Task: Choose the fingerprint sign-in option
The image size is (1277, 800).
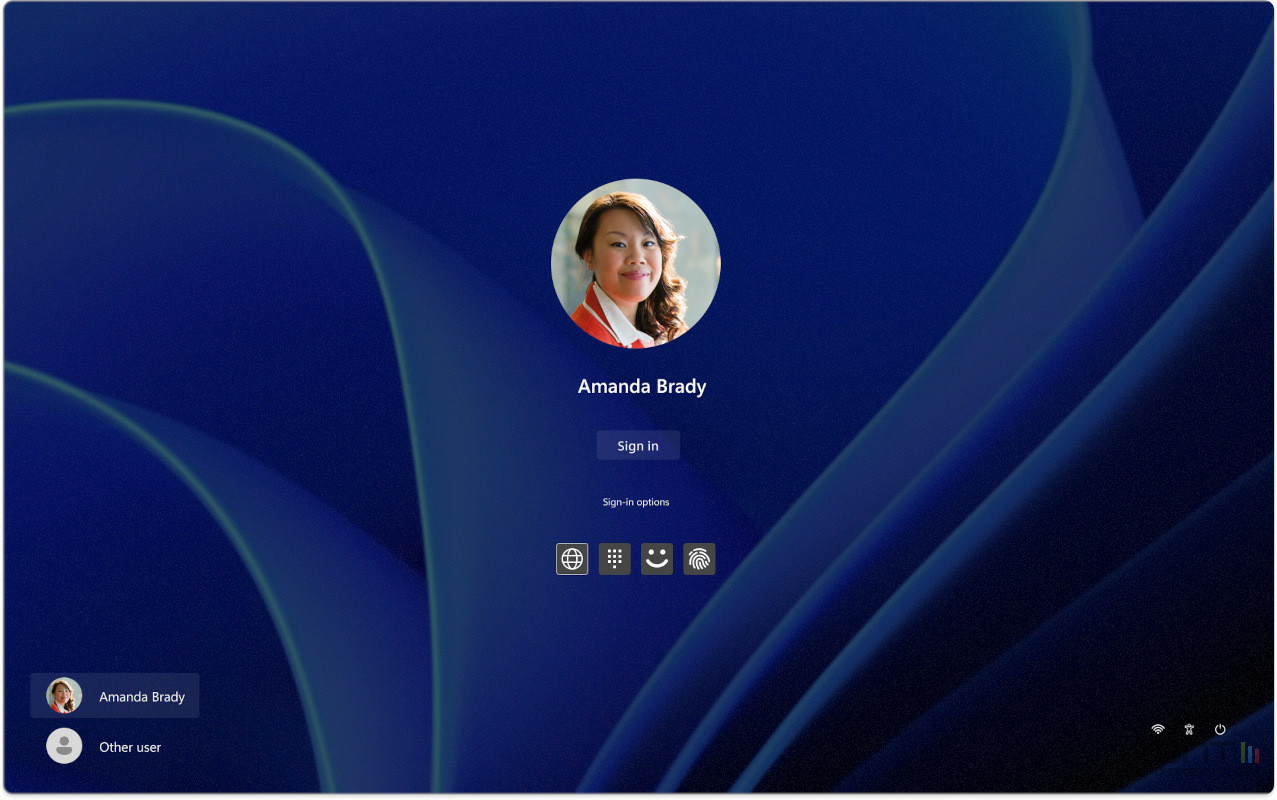Action: 699,559
